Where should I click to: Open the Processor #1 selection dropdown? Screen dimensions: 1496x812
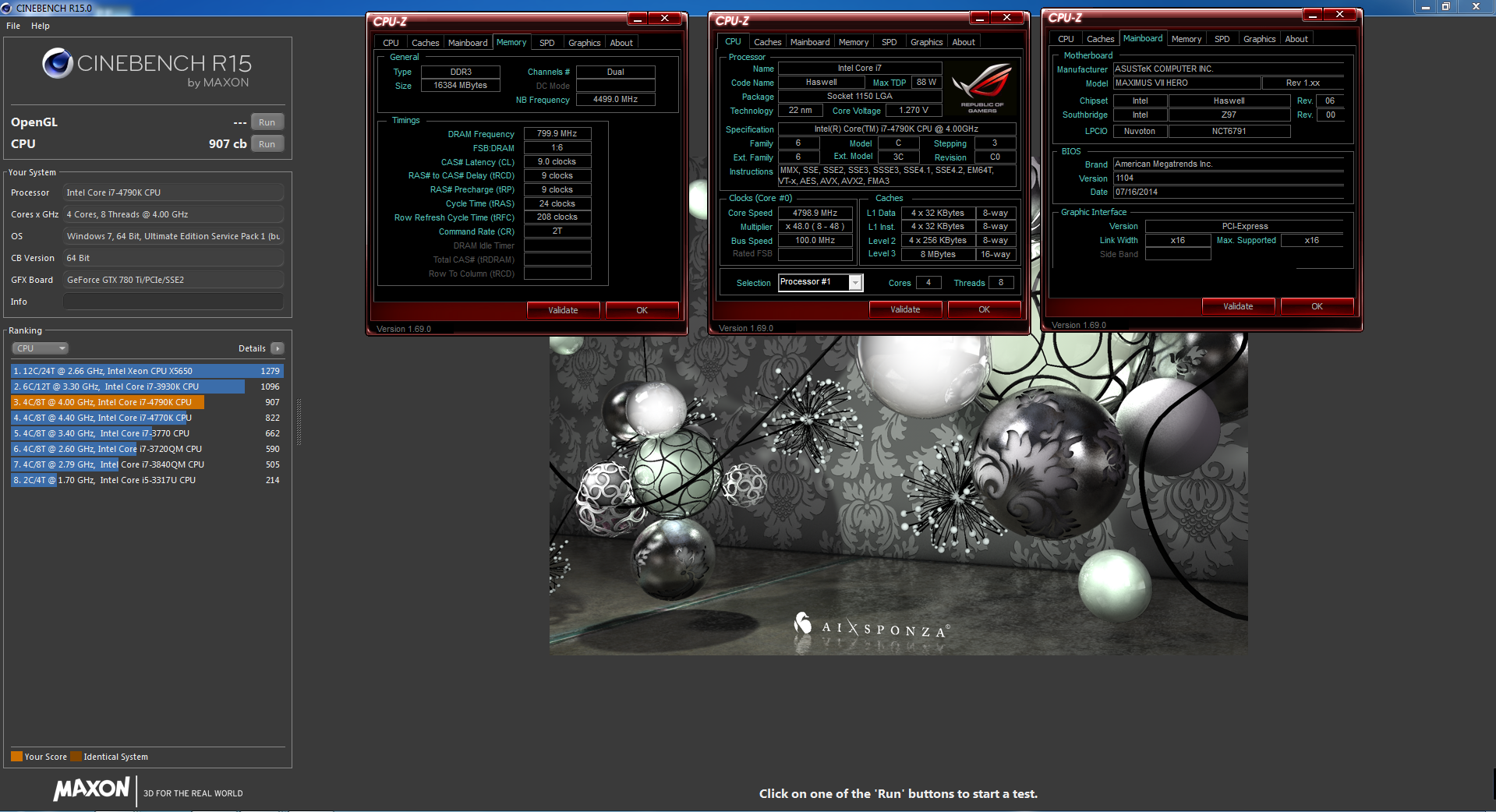tap(855, 283)
